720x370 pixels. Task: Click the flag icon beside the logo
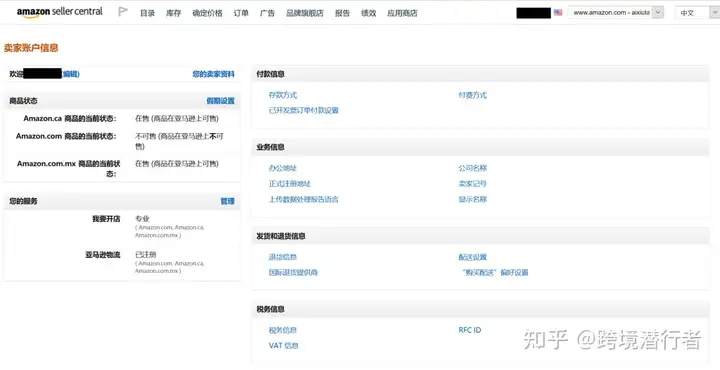pyautogui.click(x=123, y=12)
